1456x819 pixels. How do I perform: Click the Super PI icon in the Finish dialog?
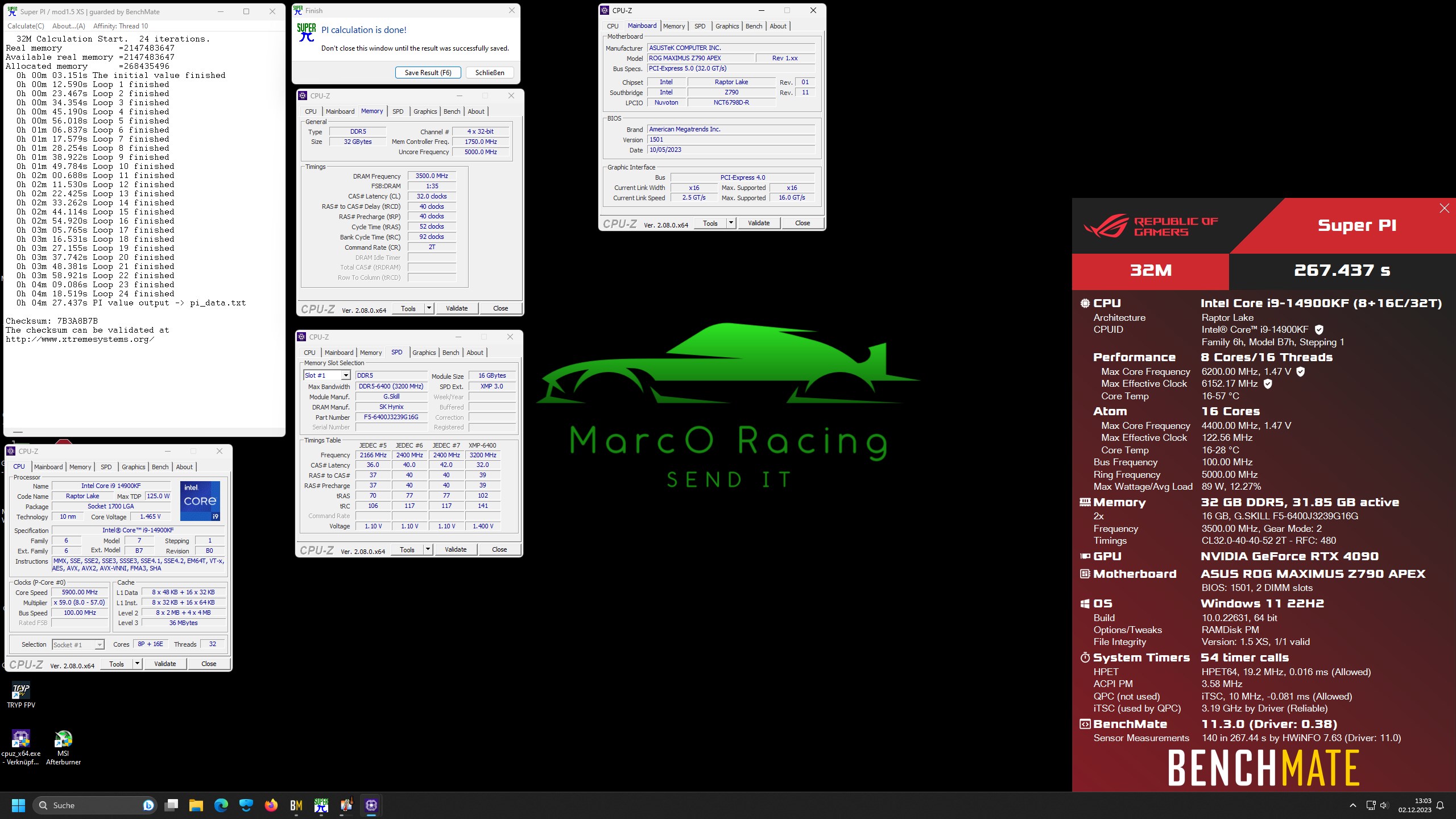click(307, 32)
